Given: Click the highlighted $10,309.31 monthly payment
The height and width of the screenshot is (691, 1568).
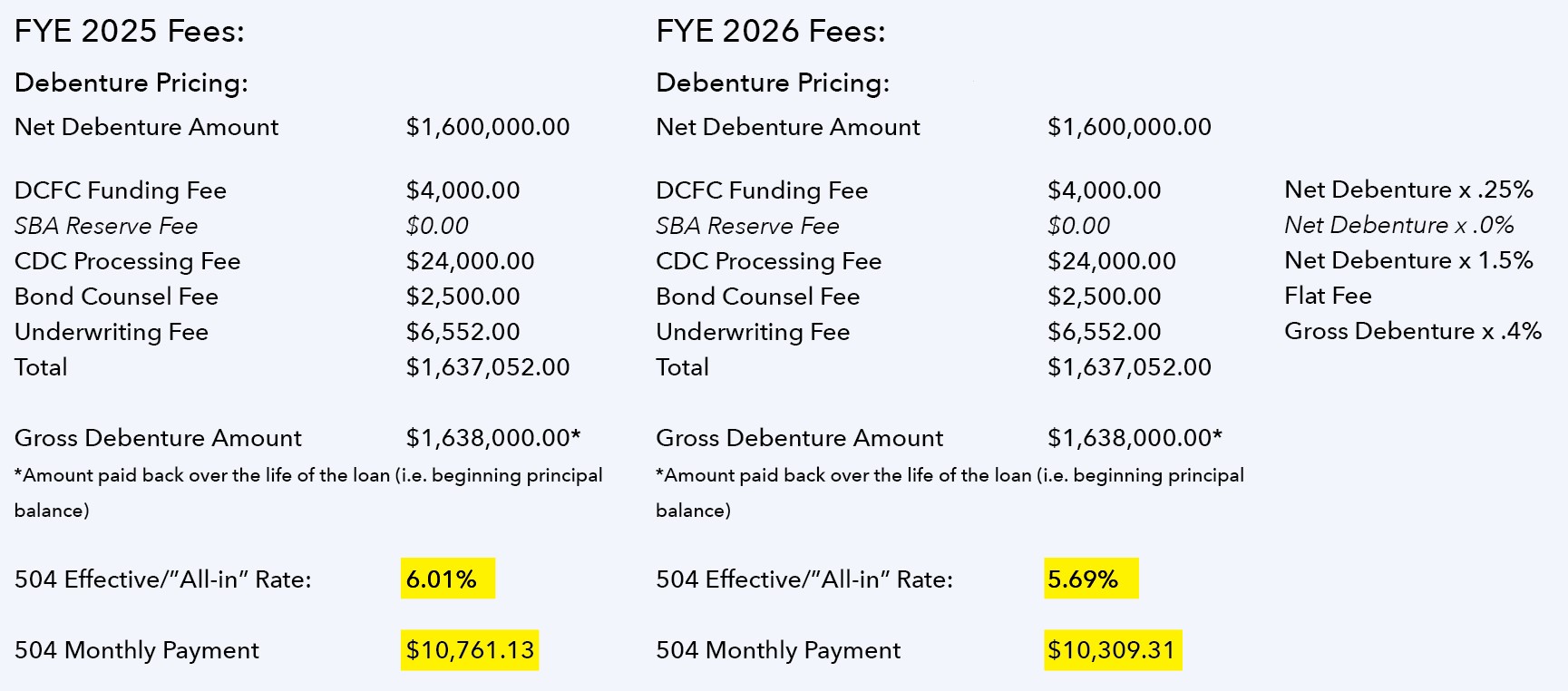Looking at the screenshot, I should 1111,650.
